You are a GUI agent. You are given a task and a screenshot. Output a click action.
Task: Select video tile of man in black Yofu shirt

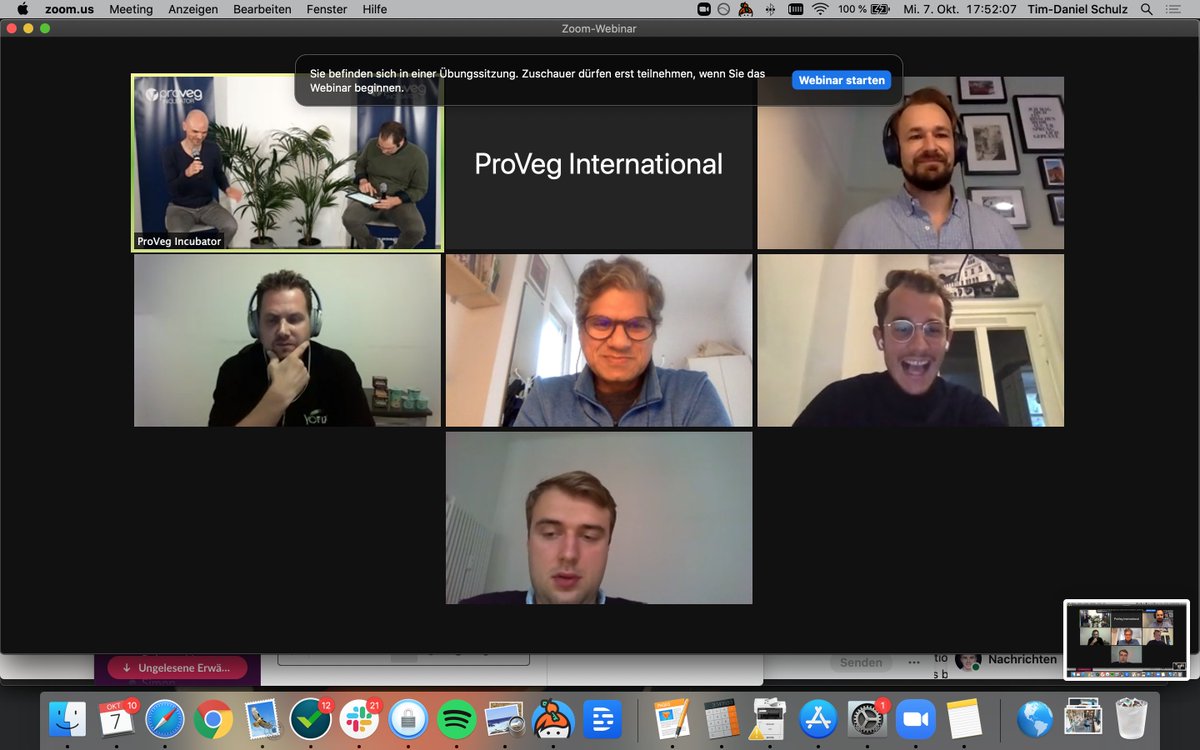coord(287,340)
